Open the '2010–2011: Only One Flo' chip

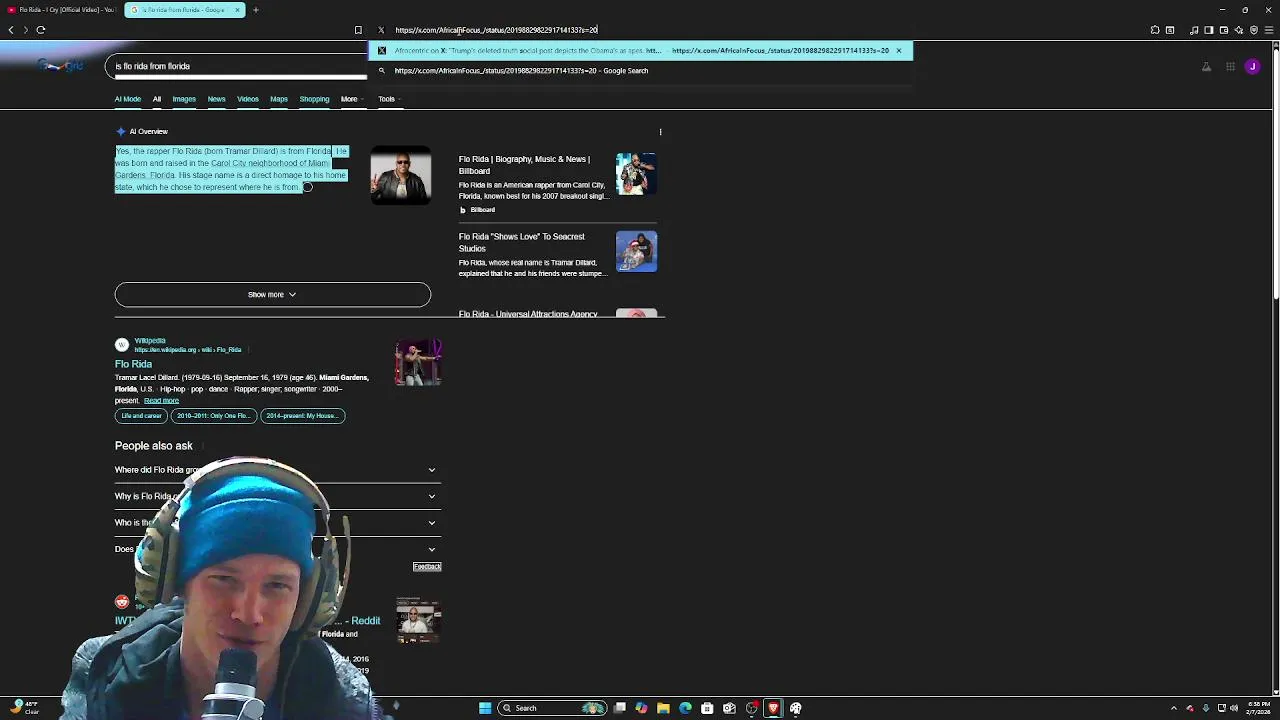tap(213, 416)
